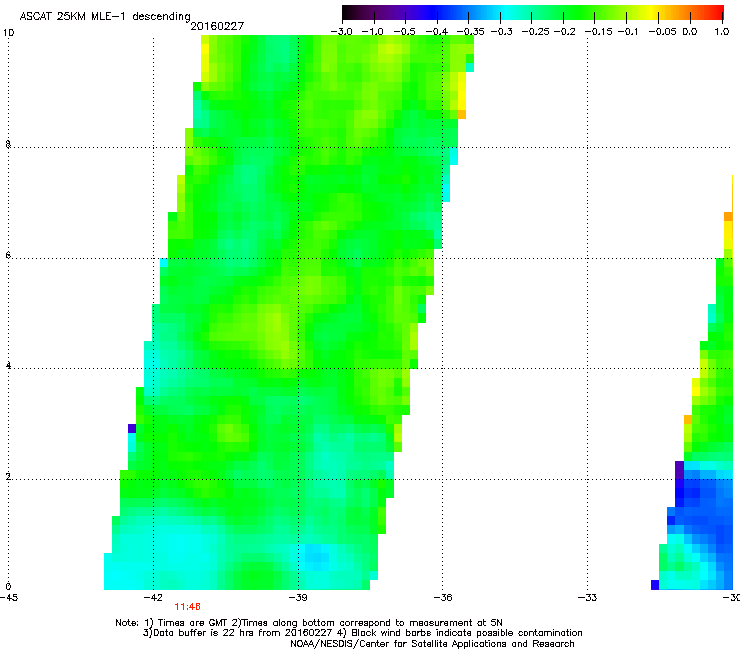Click the "-0.35" color scale label
This screenshot has height=650, width=740.
(x=470, y=32)
